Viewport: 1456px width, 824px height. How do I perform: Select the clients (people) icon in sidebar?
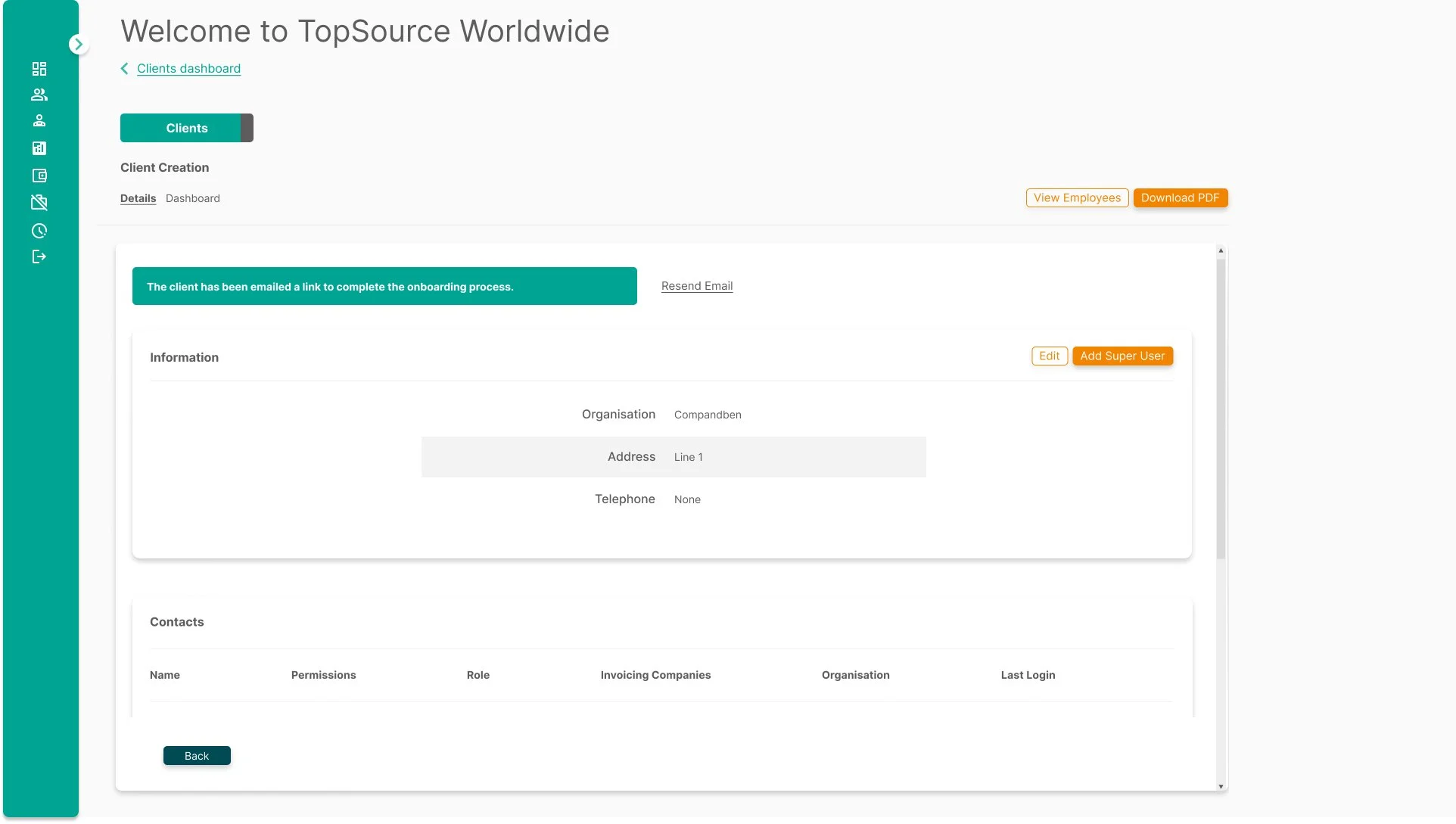pyautogui.click(x=39, y=95)
